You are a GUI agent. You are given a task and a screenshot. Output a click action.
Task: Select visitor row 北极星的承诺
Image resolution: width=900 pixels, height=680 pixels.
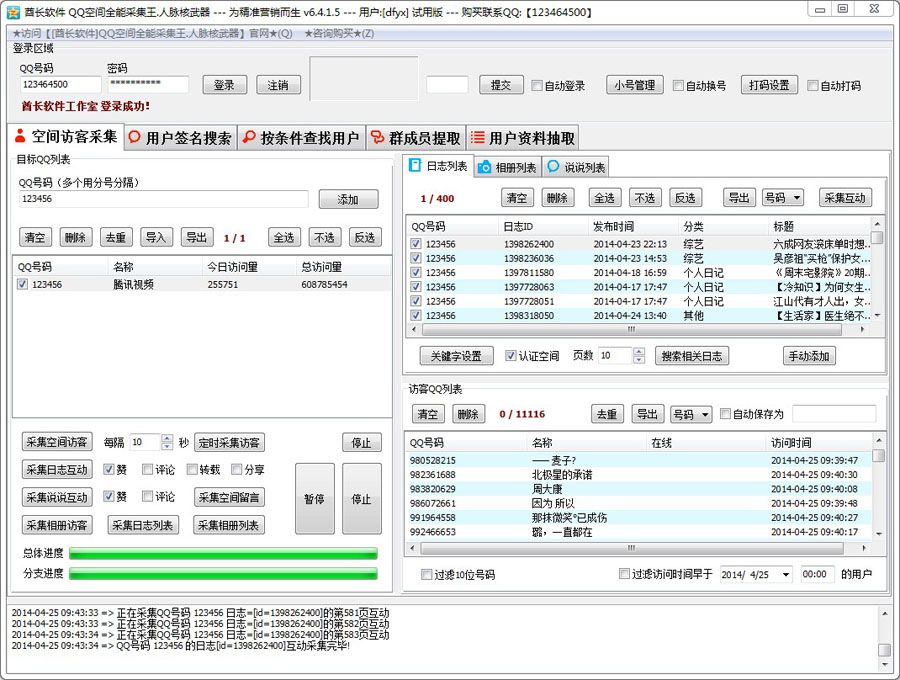pyautogui.click(x=638, y=475)
